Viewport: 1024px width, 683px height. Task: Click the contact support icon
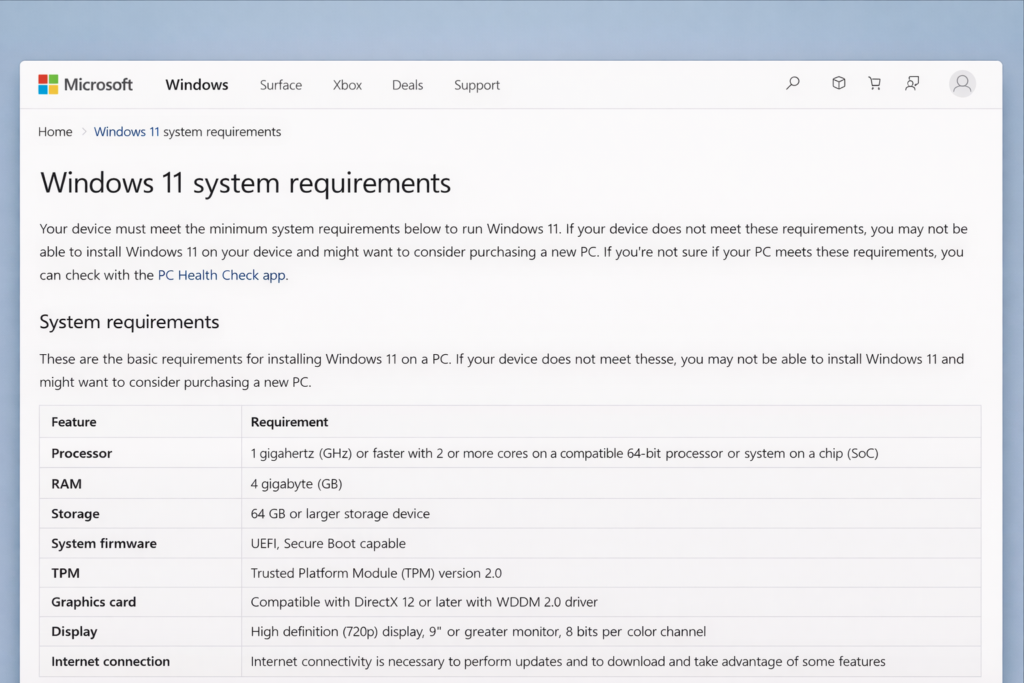coord(912,83)
